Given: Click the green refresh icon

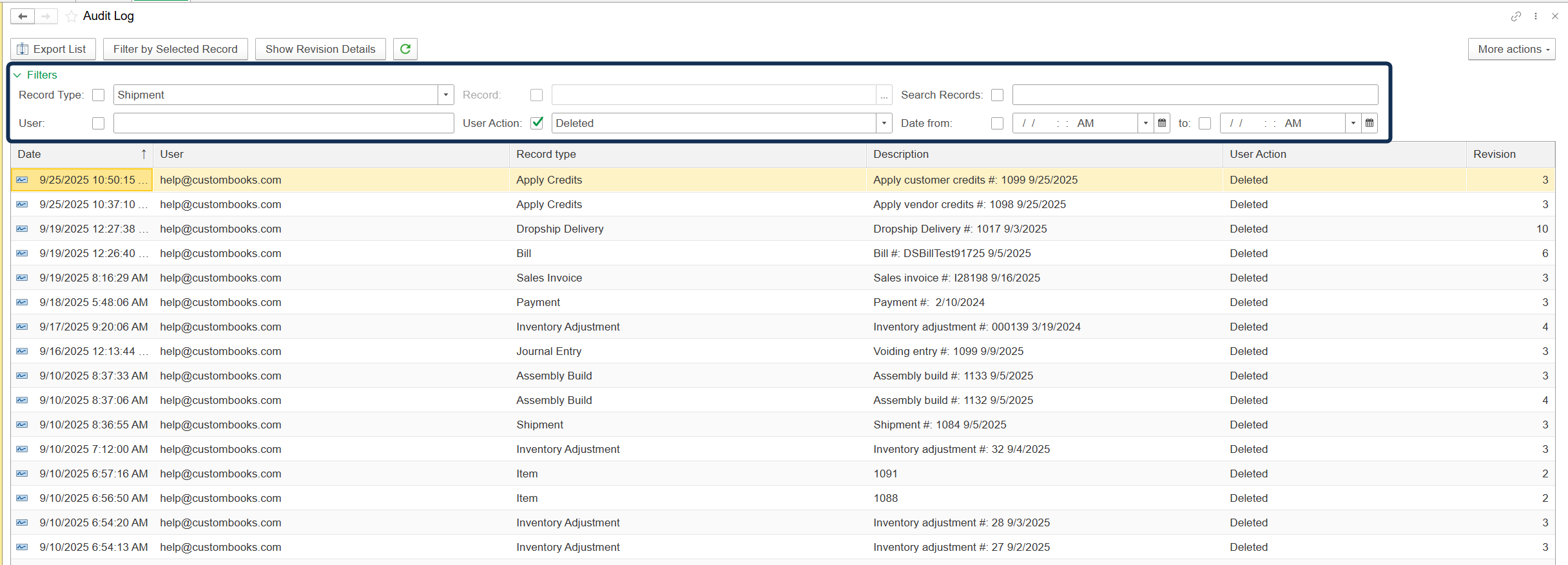Looking at the screenshot, I should (405, 49).
